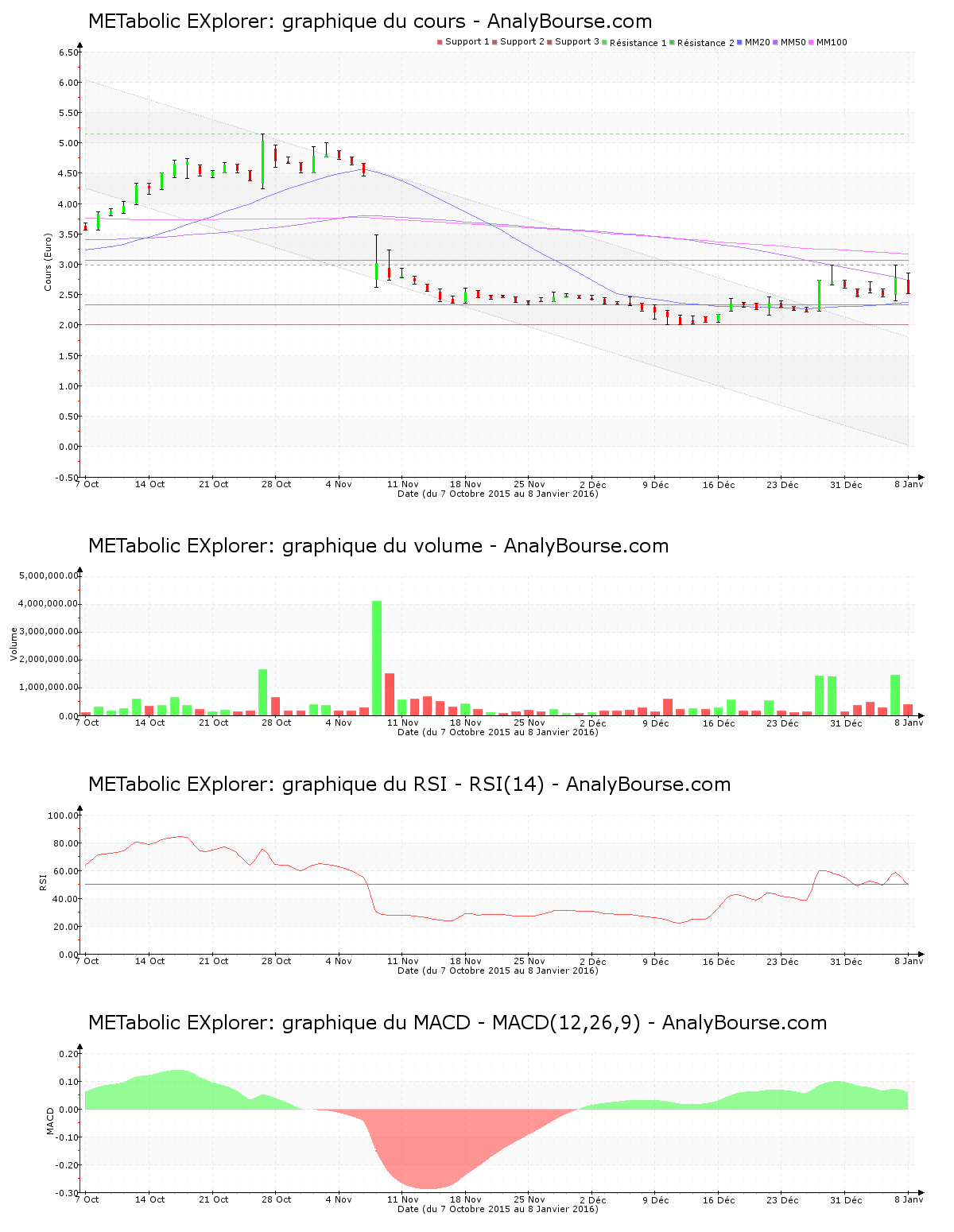Click the '60.00' value on RSI axis
The image size is (954, 1232).
[66, 871]
